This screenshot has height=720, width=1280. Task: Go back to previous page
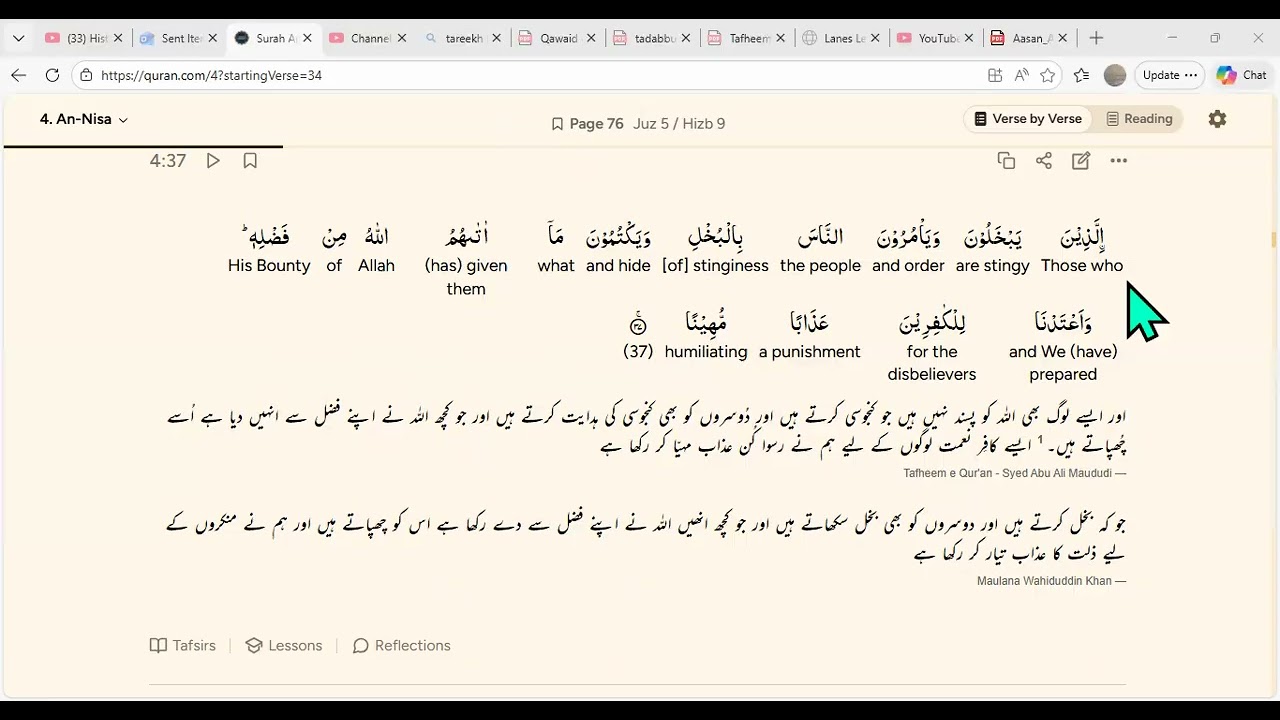pos(19,75)
